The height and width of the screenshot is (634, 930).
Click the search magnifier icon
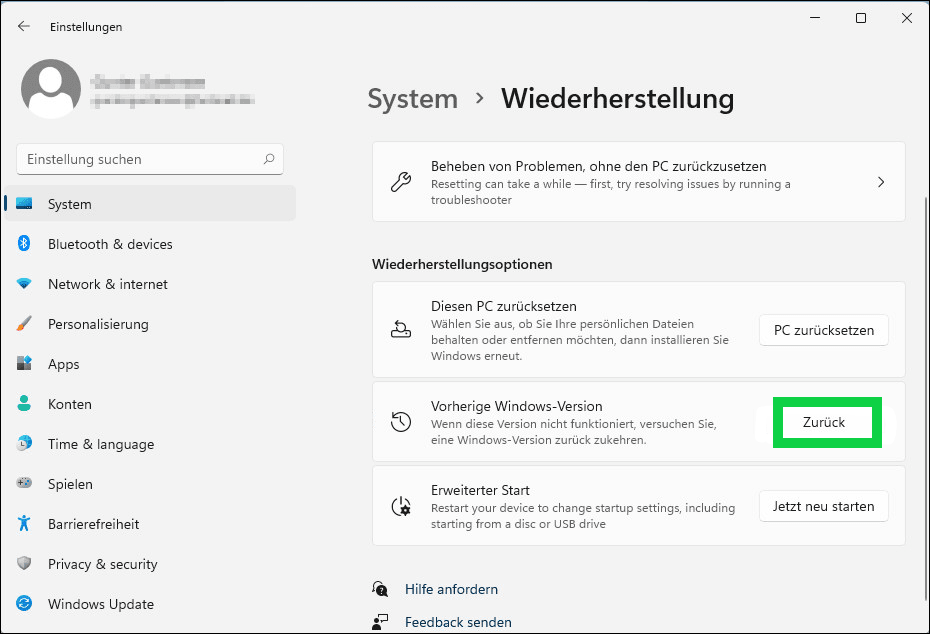click(x=269, y=159)
